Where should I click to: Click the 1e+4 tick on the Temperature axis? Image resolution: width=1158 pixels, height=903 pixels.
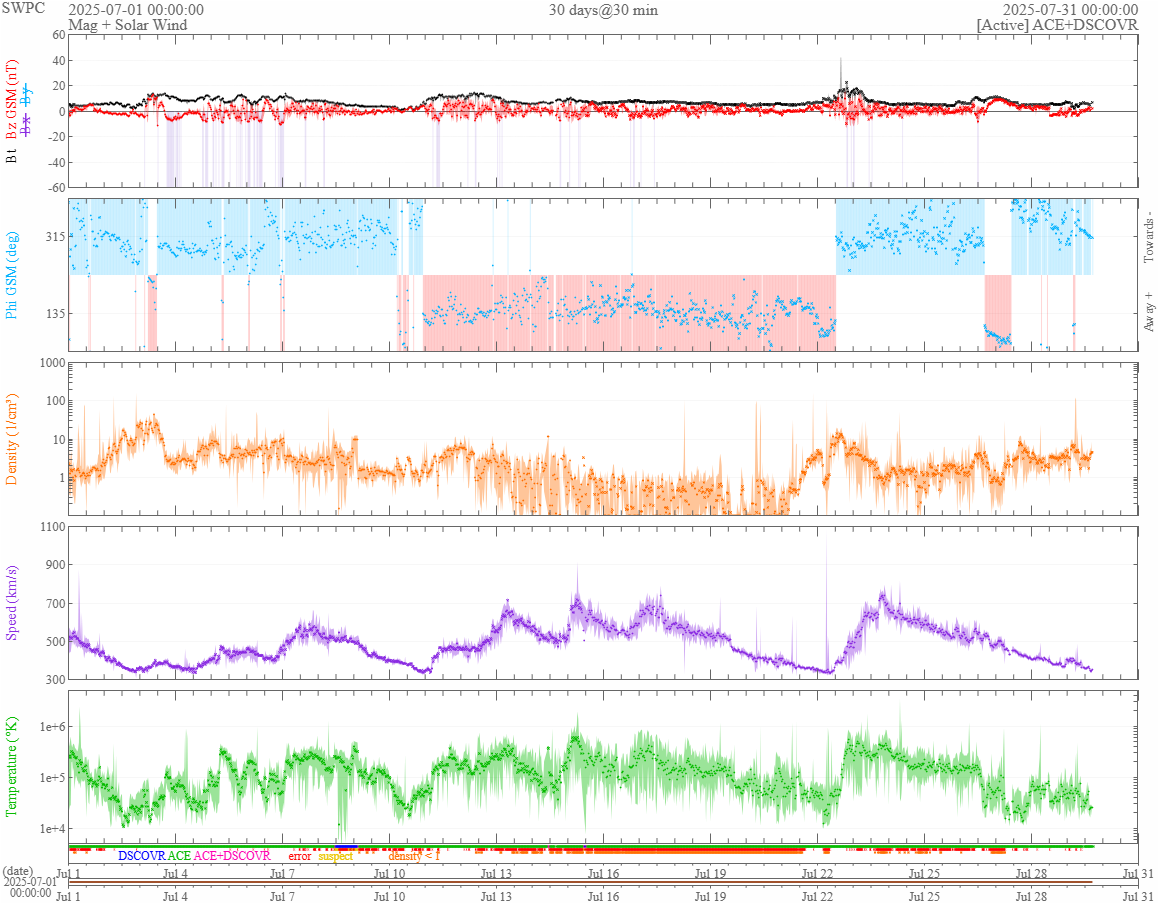tap(53, 829)
